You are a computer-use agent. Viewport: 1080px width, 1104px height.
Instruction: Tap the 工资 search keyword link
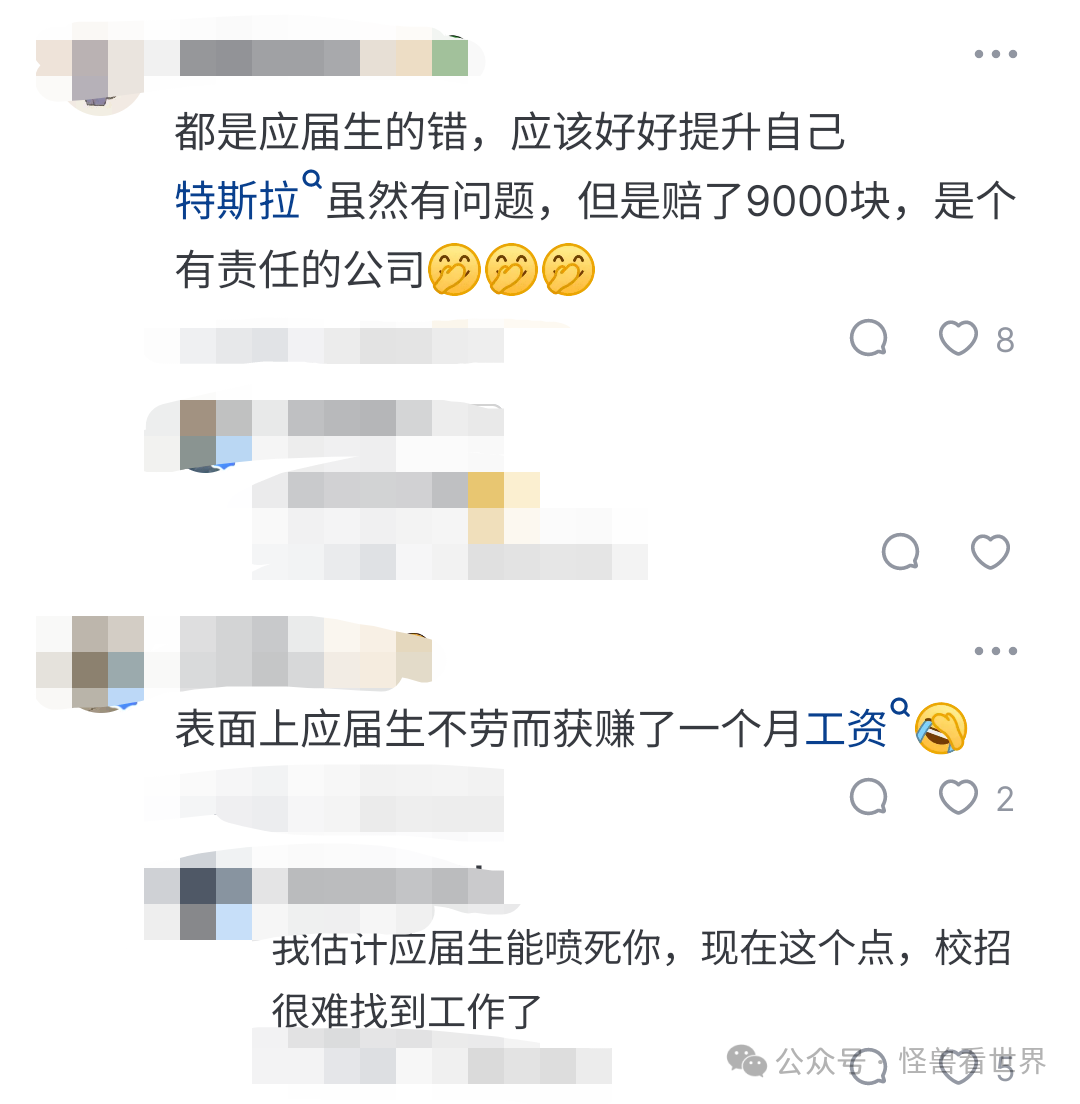tap(846, 729)
